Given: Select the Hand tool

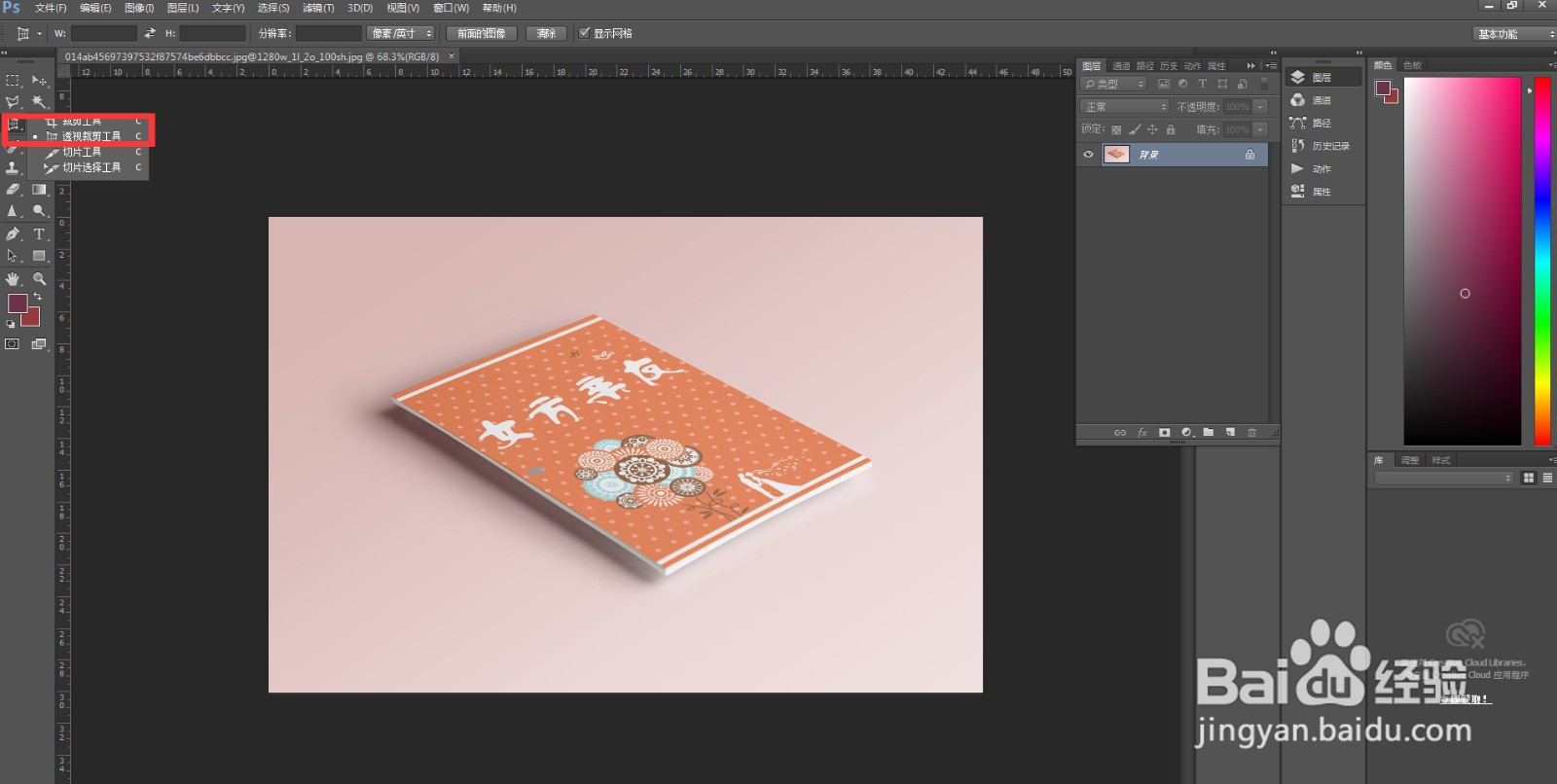Looking at the screenshot, I should 13,279.
